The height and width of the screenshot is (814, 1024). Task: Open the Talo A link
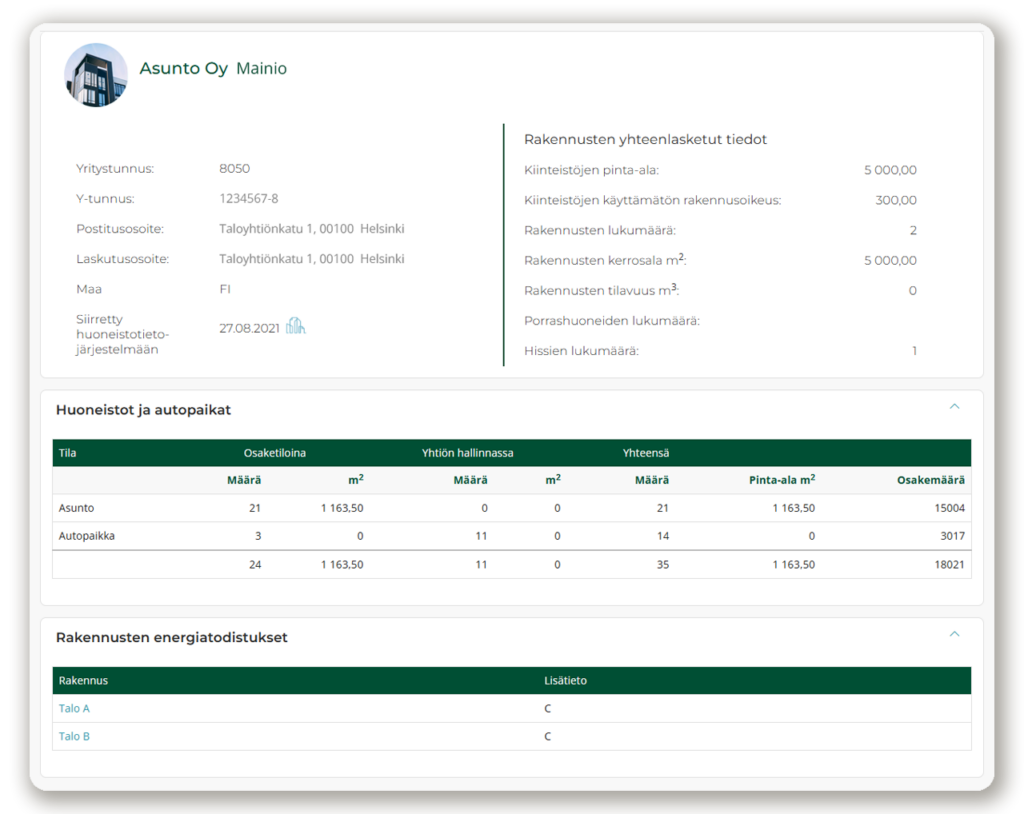(74, 708)
